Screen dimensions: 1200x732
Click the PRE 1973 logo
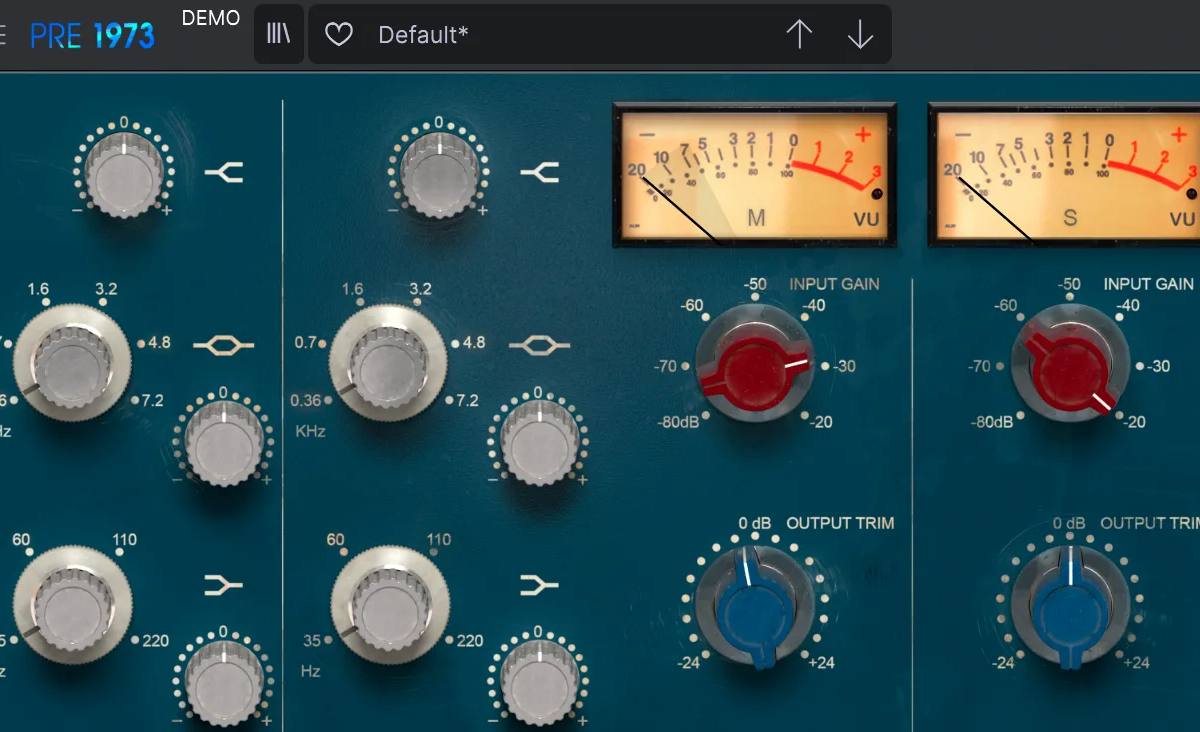pos(92,36)
